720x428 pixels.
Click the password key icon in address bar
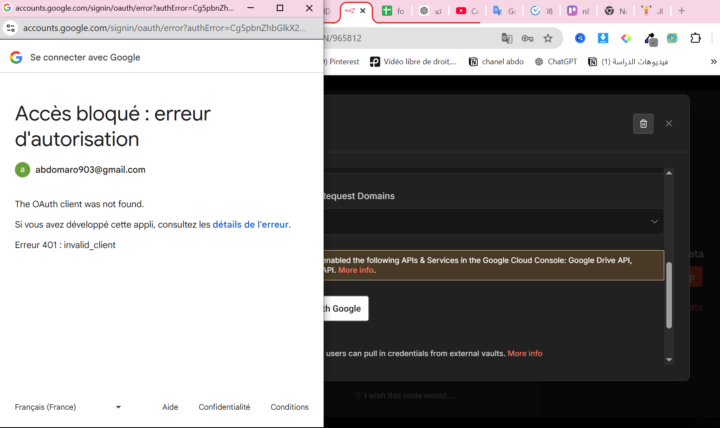tap(528, 38)
